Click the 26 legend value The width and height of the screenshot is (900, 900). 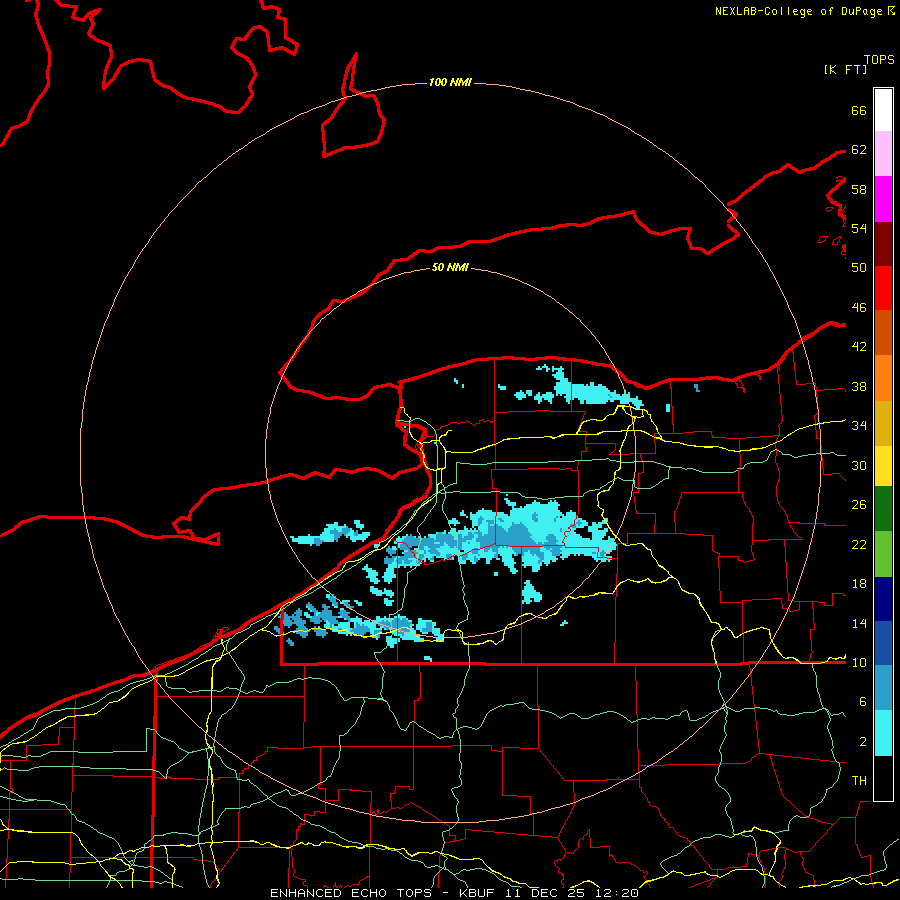tap(859, 505)
